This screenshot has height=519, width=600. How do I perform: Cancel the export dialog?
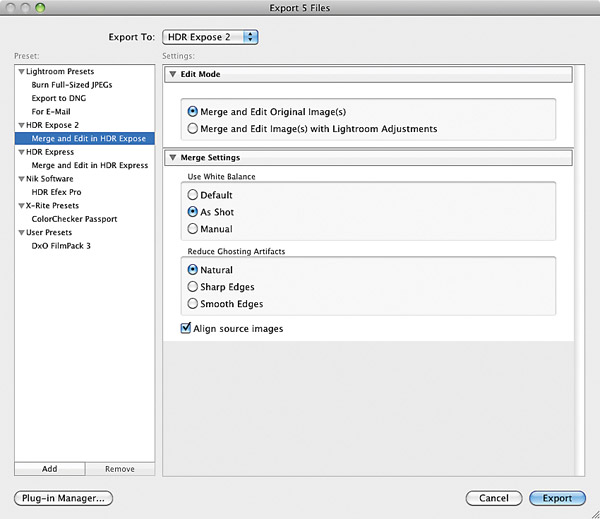coord(494,498)
